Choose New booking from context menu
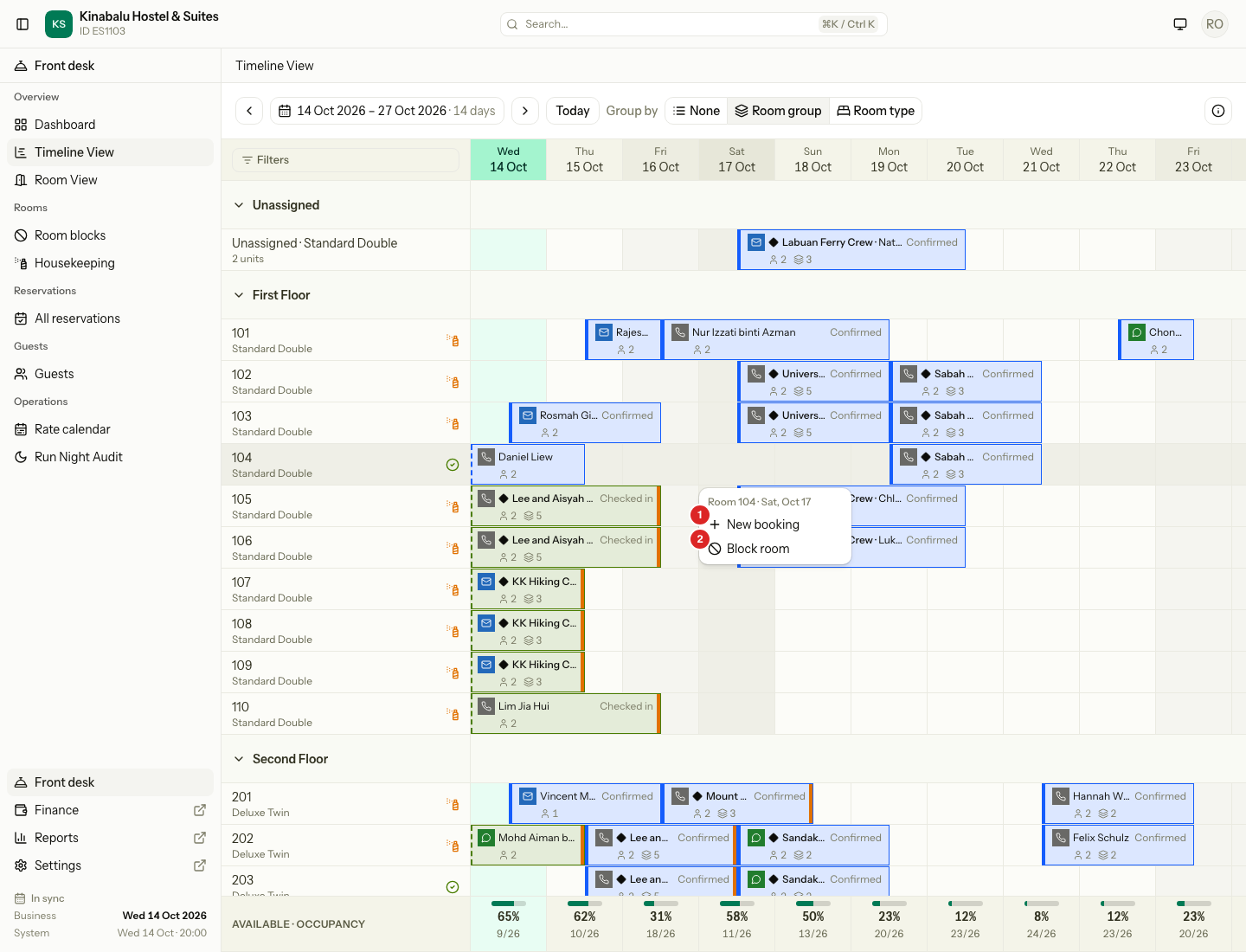The image size is (1246, 952). point(775,524)
